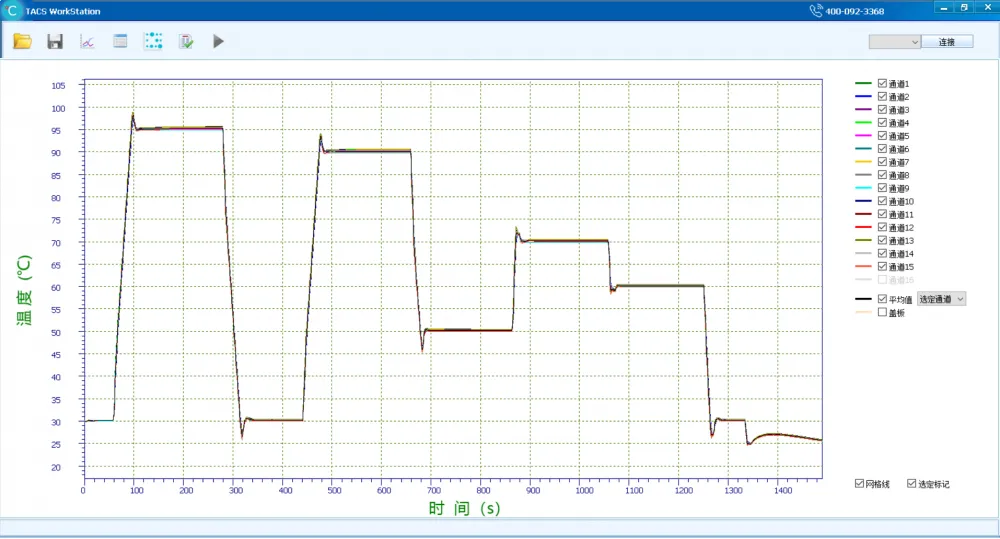
Task: Open a data file with the folder icon
Action: click(x=22, y=41)
